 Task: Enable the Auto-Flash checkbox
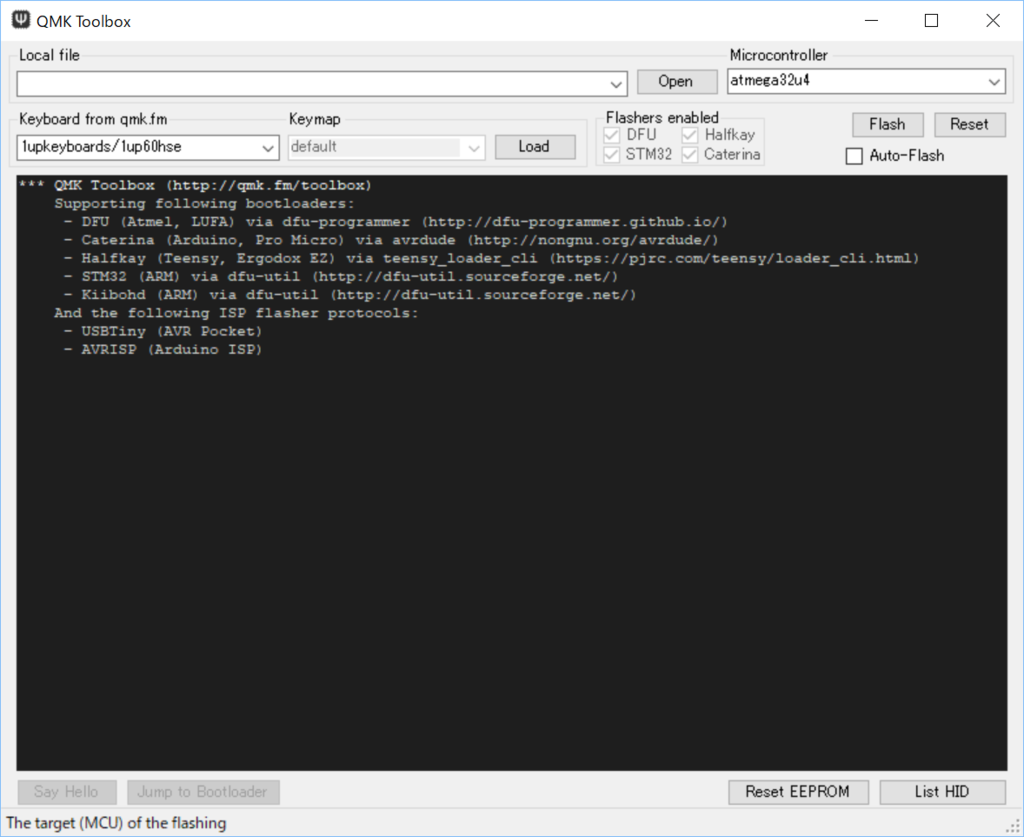click(x=854, y=156)
